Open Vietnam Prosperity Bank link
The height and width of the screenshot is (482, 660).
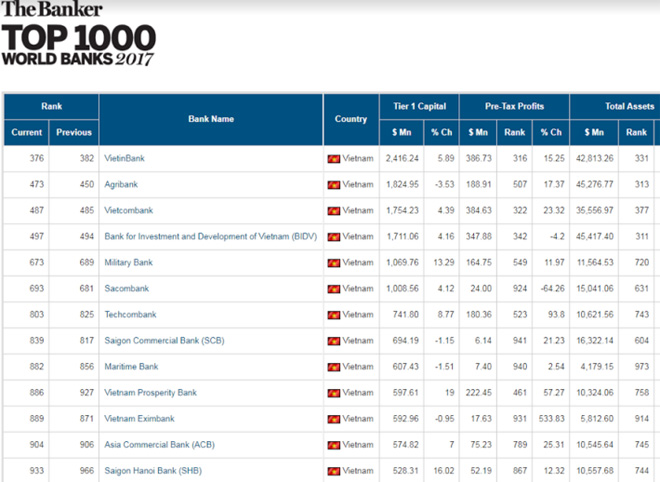(x=150, y=393)
